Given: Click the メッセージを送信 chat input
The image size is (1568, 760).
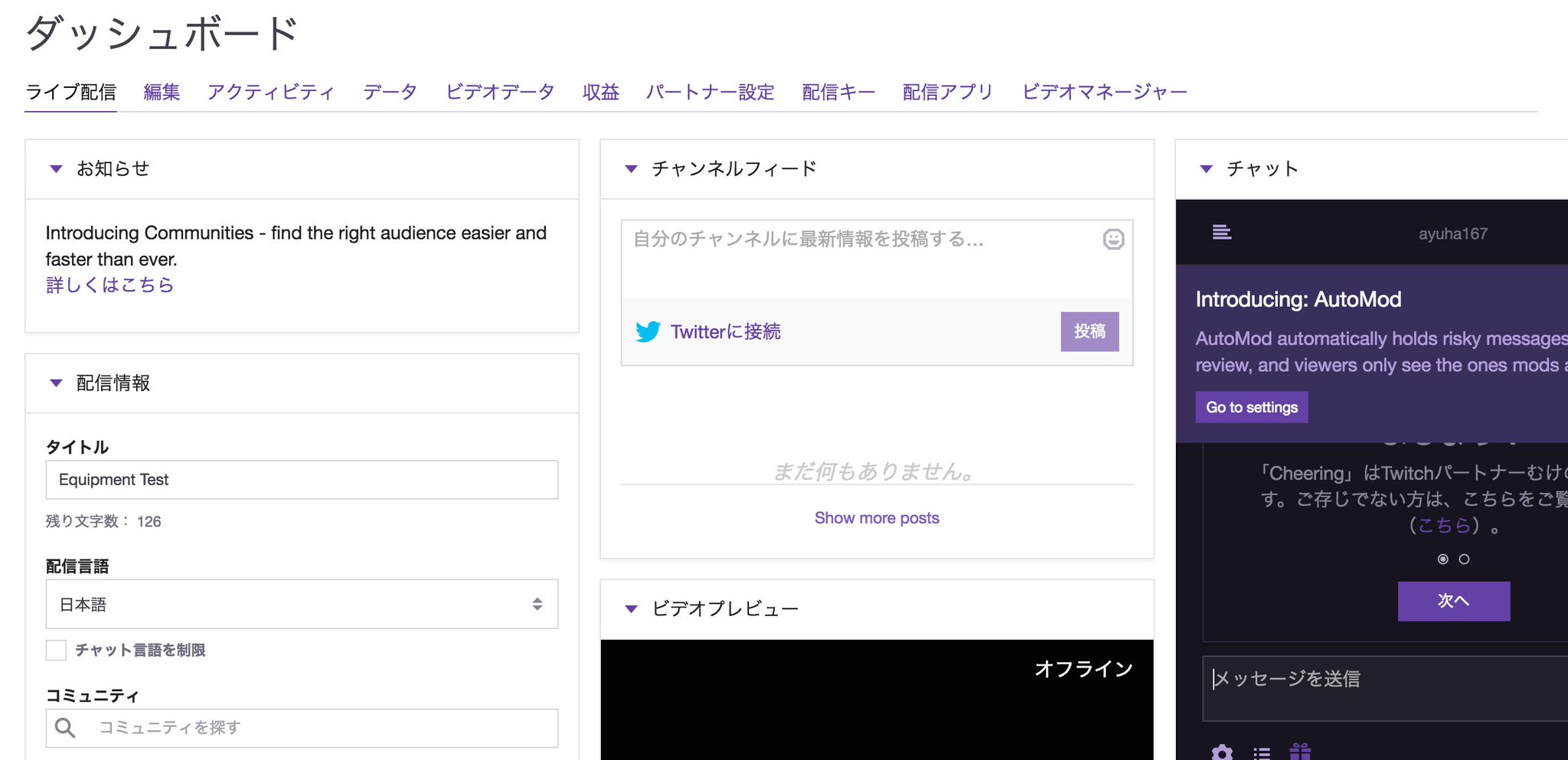Looking at the screenshot, I should coord(1385,688).
